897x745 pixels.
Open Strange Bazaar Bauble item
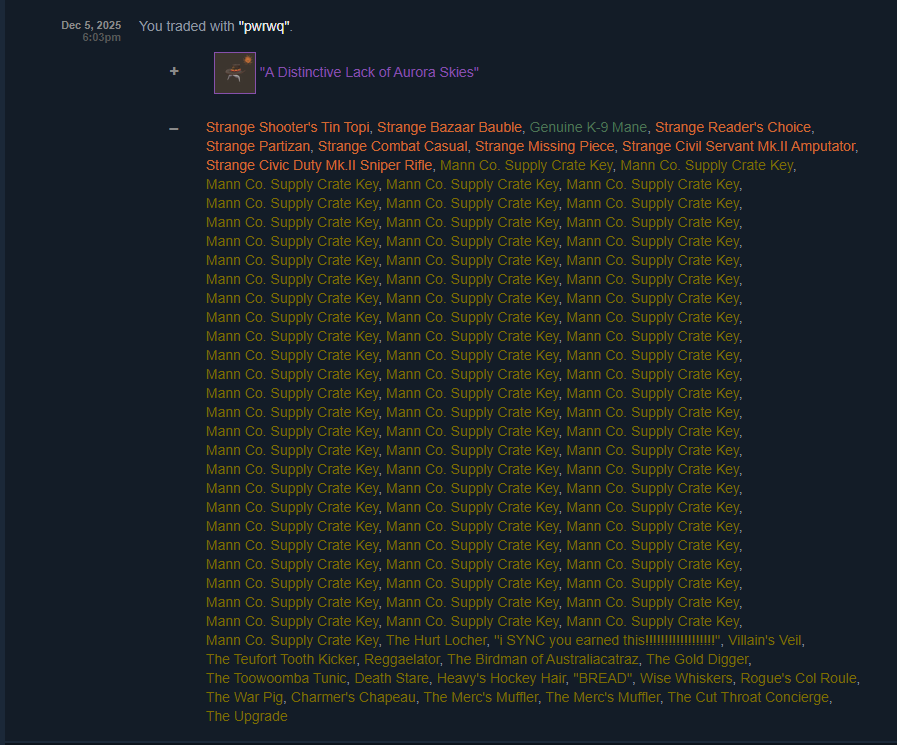coord(450,127)
